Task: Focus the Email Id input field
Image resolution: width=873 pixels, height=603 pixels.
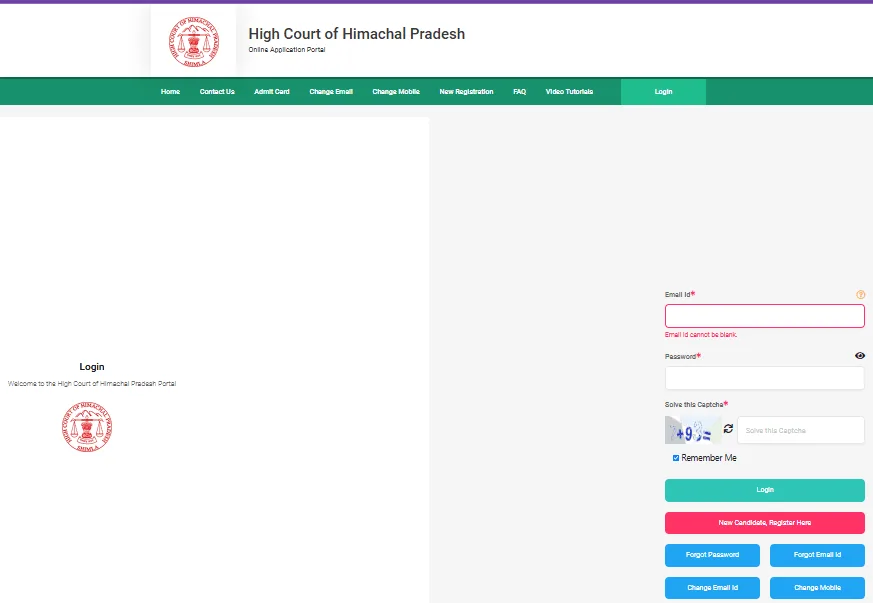Action: pos(764,316)
